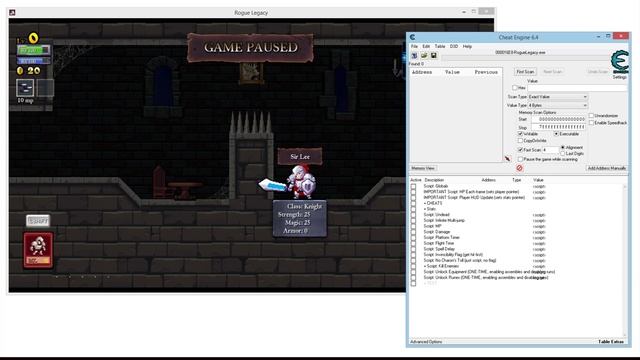
Task: Enable the Speedhack checkbox
Action: [x=591, y=123]
